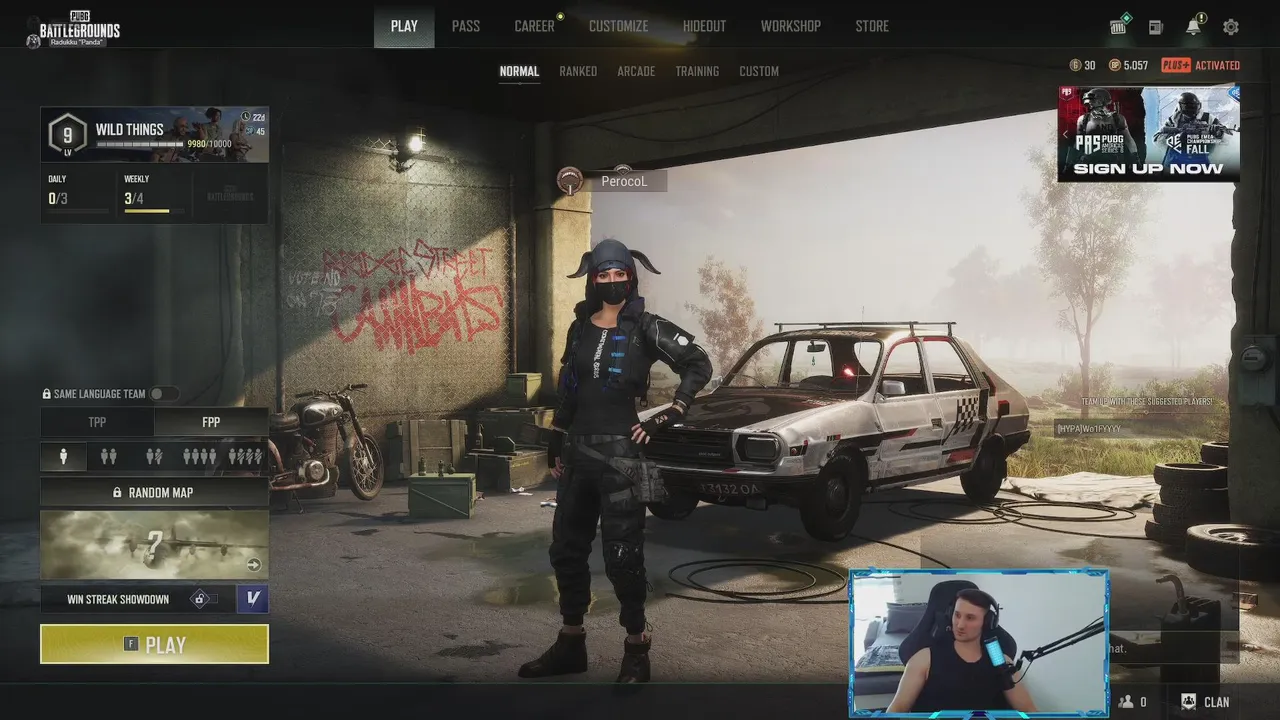This screenshot has width=1280, height=720.
Task: Click the PerocoL player name tag
Action: [x=624, y=182]
